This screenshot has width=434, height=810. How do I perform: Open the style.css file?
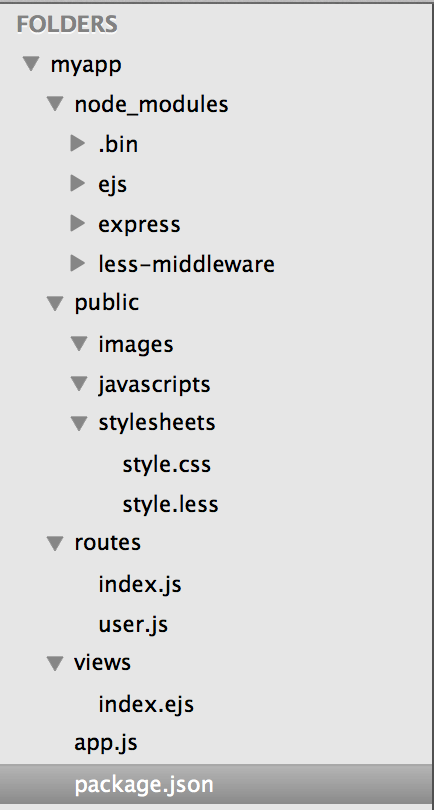[x=166, y=464]
